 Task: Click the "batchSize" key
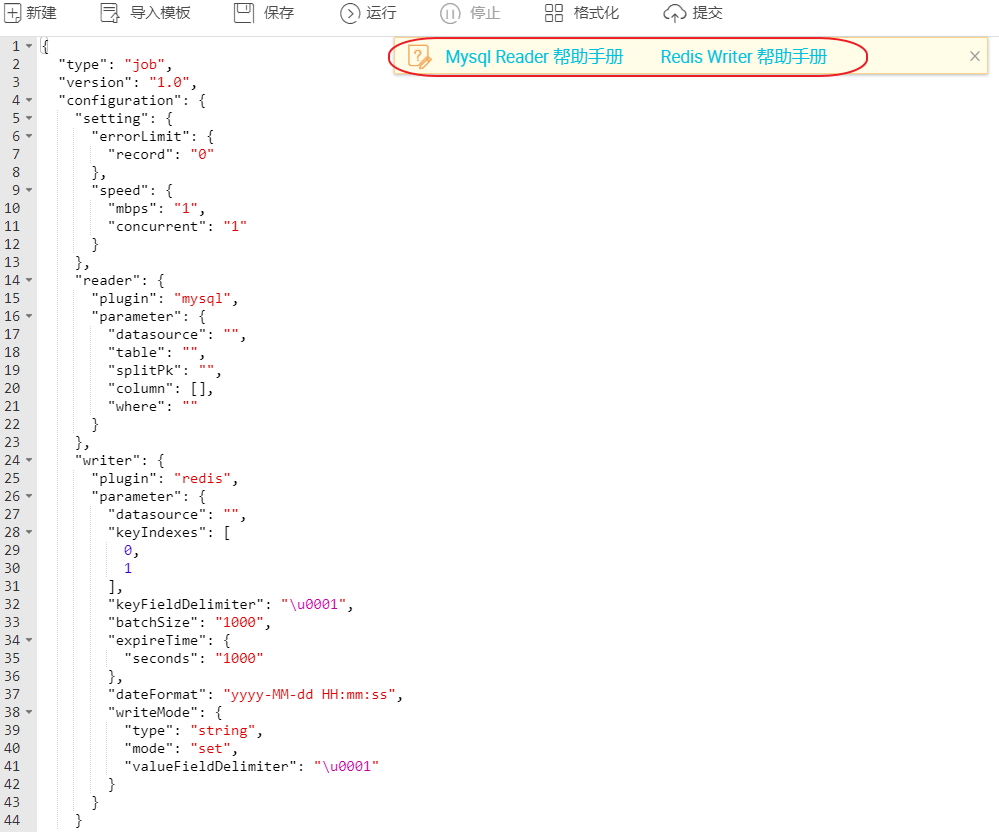point(153,622)
